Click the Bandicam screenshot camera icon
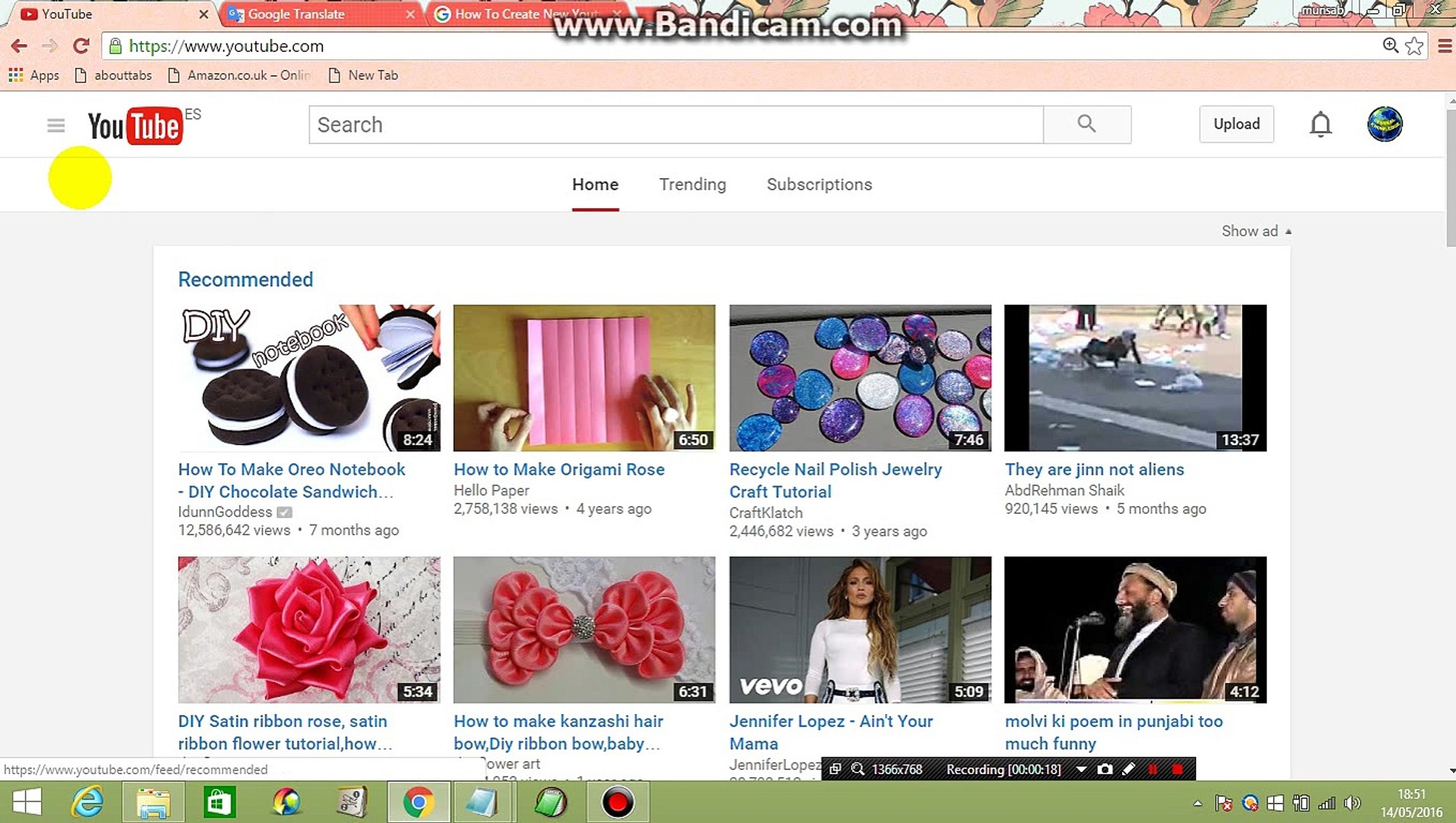Viewport: 1456px width, 823px height. tap(1105, 770)
